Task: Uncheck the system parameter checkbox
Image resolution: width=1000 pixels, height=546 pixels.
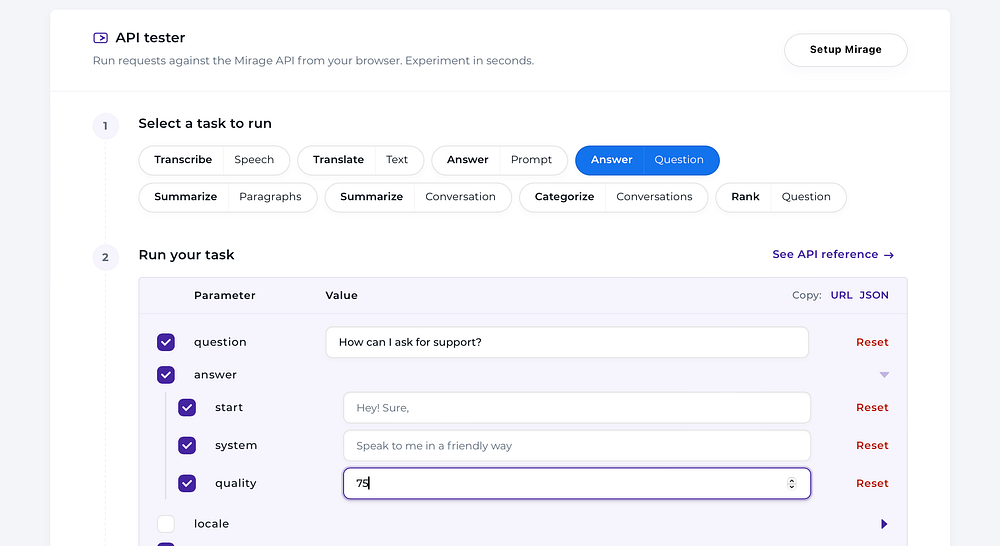Action: pos(187,445)
